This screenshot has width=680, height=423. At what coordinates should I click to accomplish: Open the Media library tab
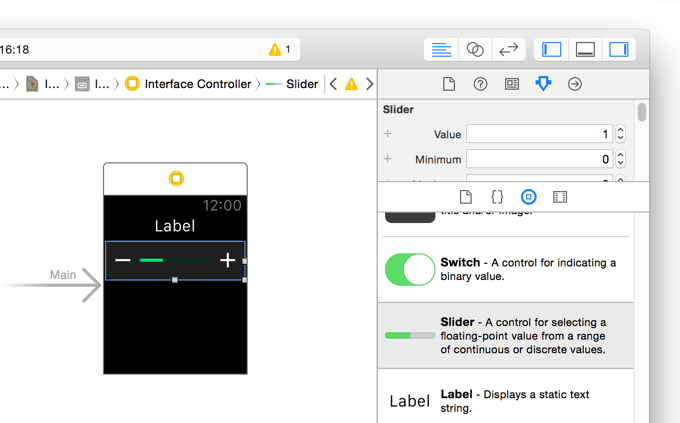[560, 197]
